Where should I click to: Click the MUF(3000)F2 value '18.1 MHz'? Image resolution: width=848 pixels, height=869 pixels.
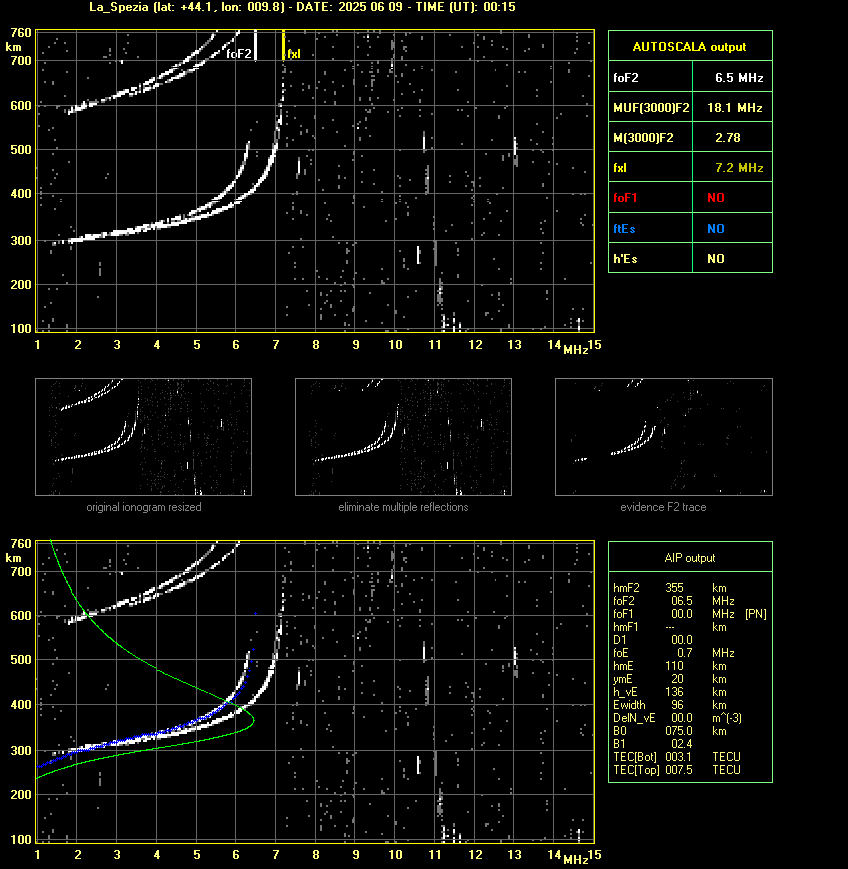pyautogui.click(x=734, y=108)
